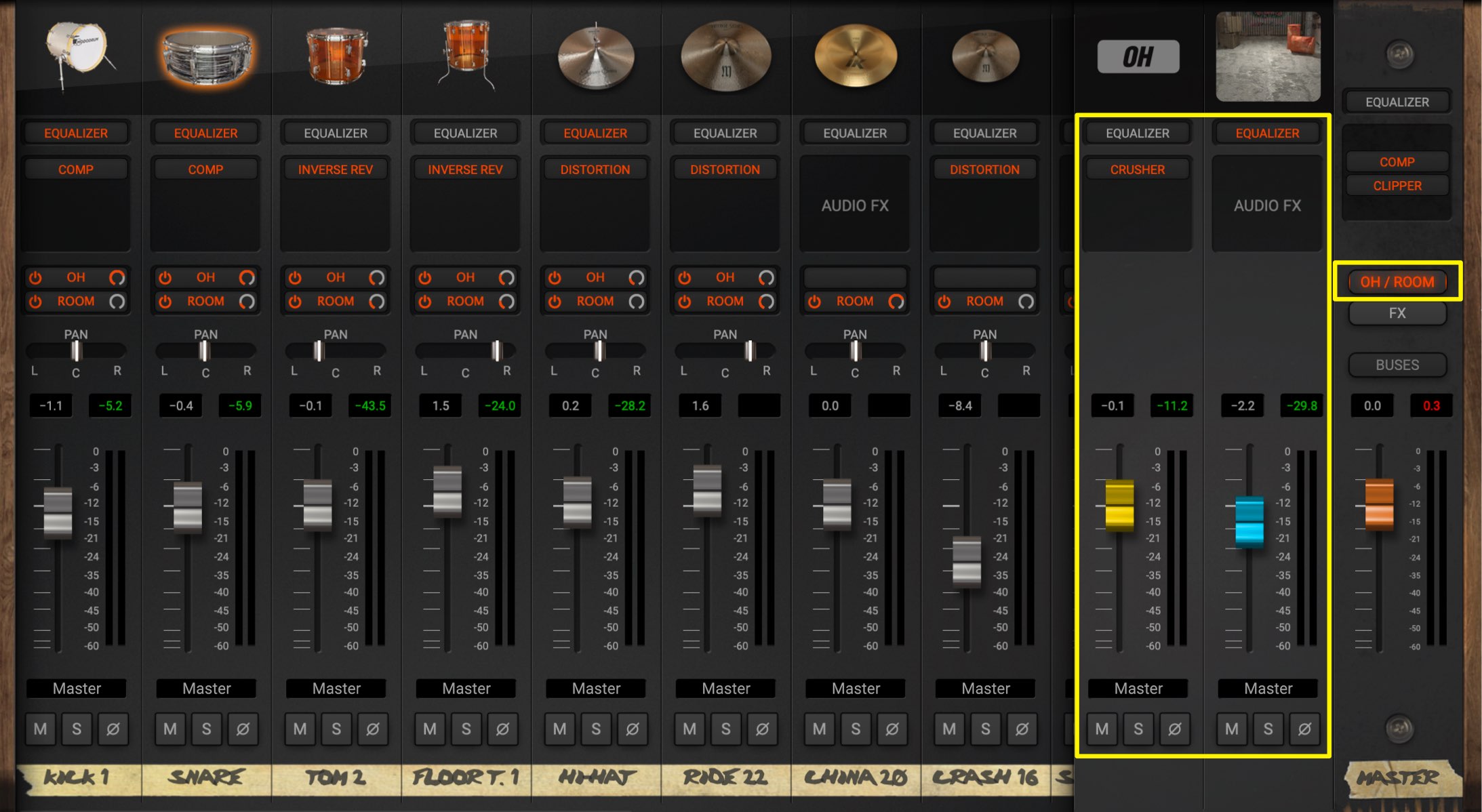Image resolution: width=1482 pixels, height=812 pixels.
Task: Solo the Hi-Hat channel
Action: pos(596,729)
